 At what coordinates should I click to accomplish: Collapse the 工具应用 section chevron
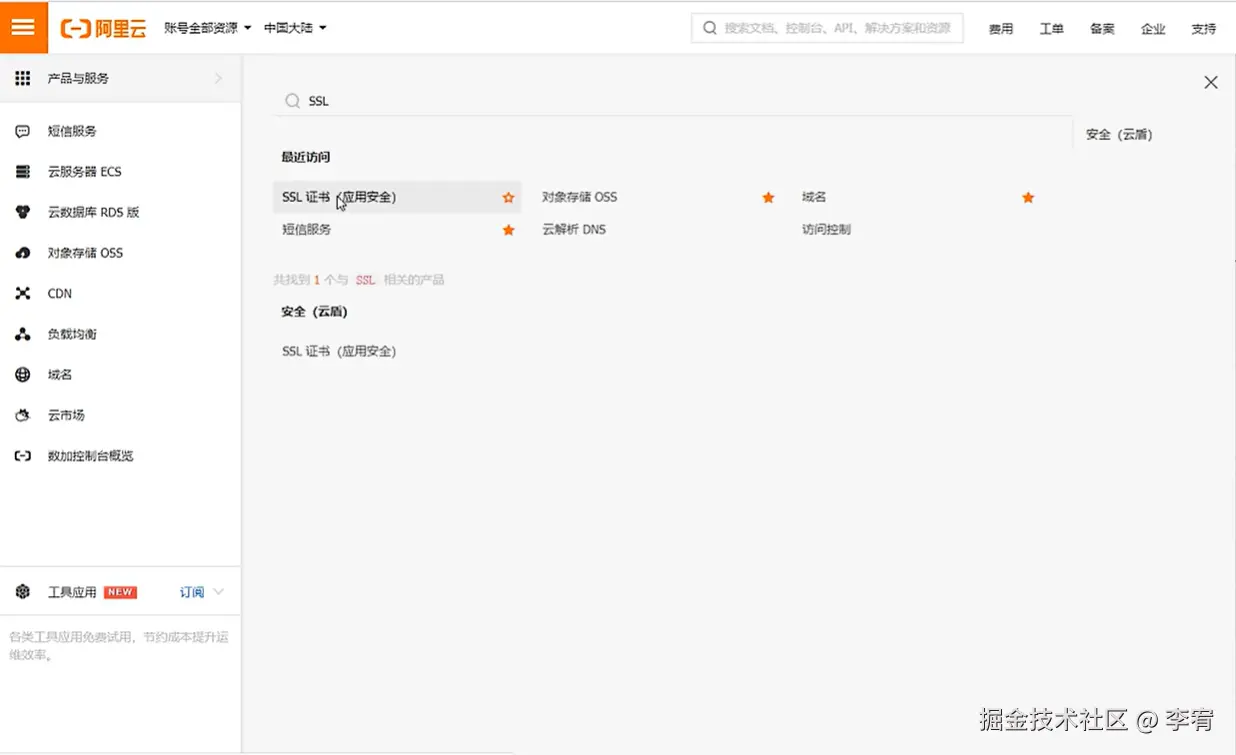click(x=219, y=592)
